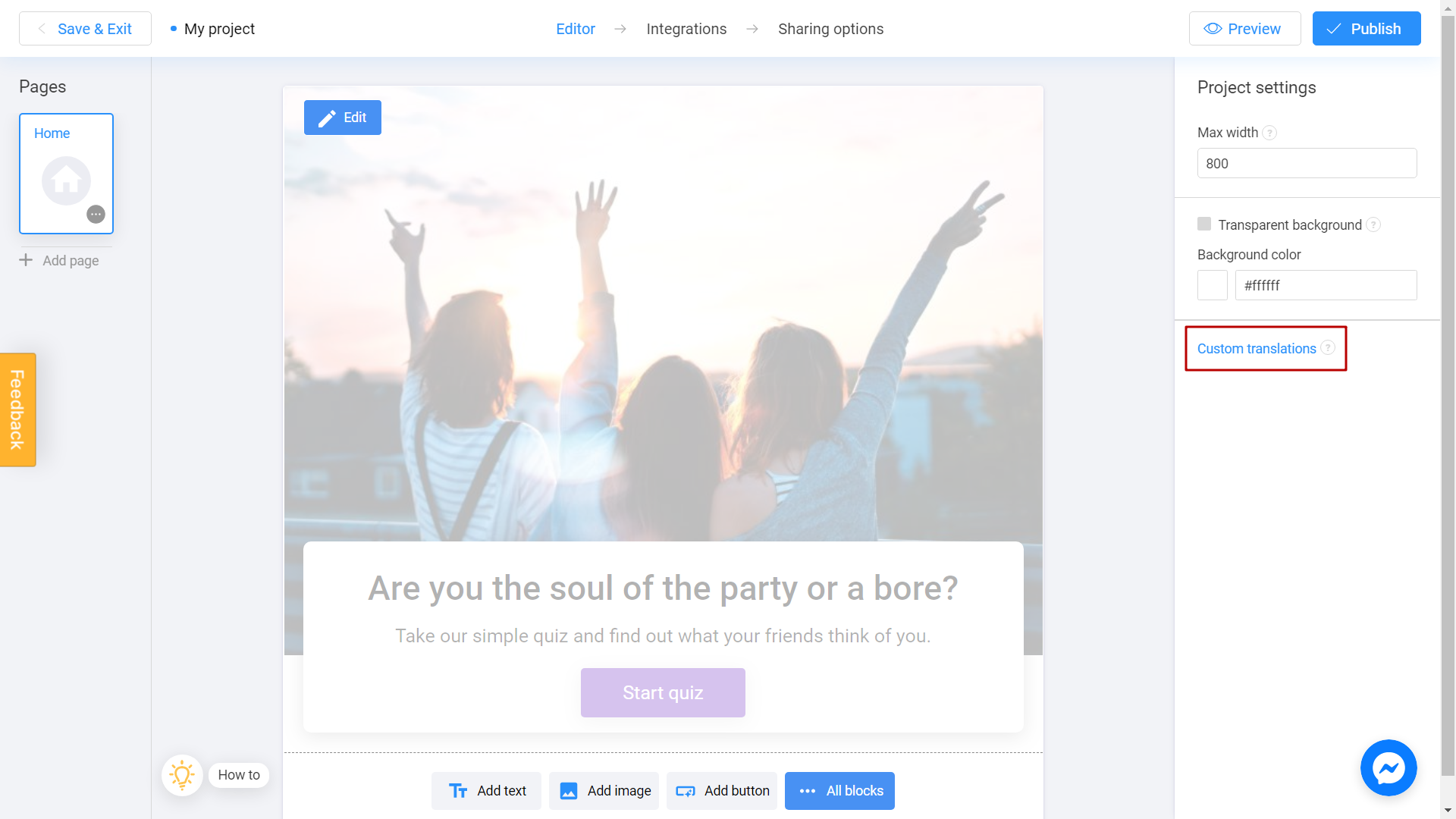Click the live chat messenger icon
The image size is (1456, 819).
tap(1389, 768)
